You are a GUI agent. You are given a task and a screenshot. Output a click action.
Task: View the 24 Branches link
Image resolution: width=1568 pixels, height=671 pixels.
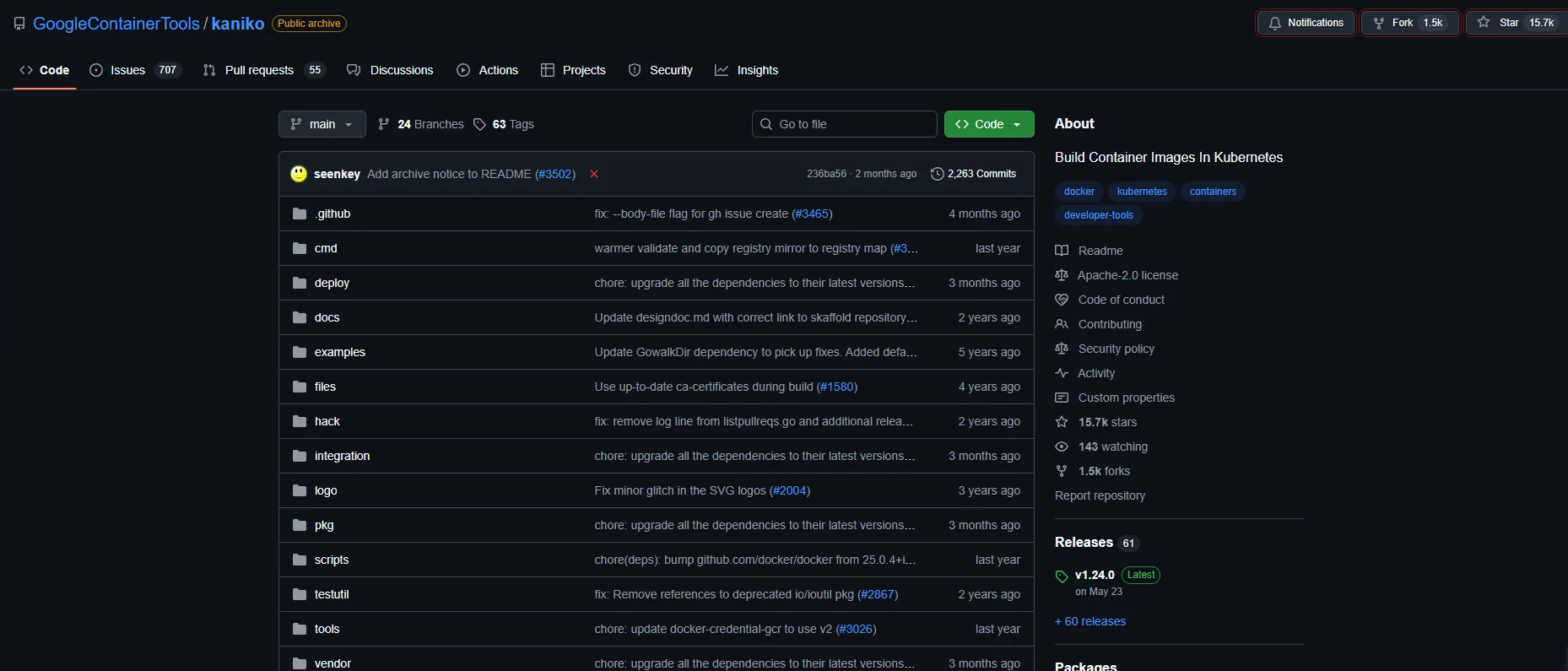point(421,124)
